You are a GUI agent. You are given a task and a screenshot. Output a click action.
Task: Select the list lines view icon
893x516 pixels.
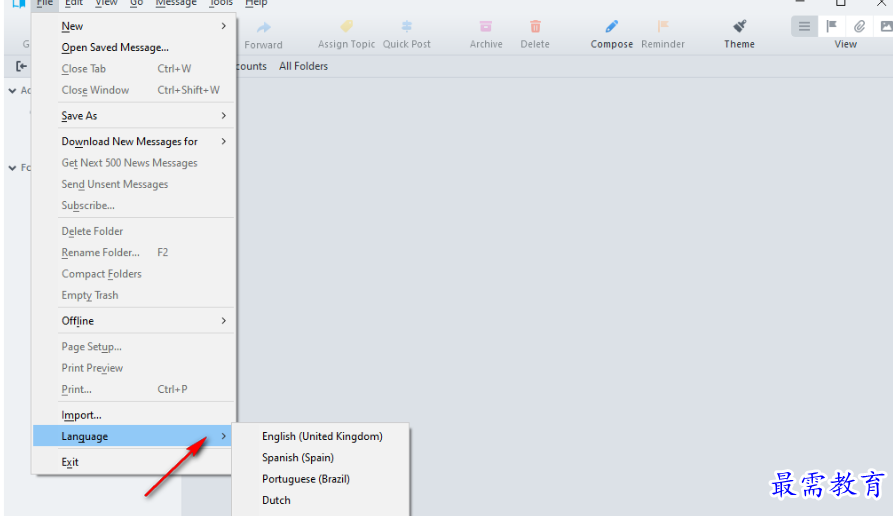(804, 26)
